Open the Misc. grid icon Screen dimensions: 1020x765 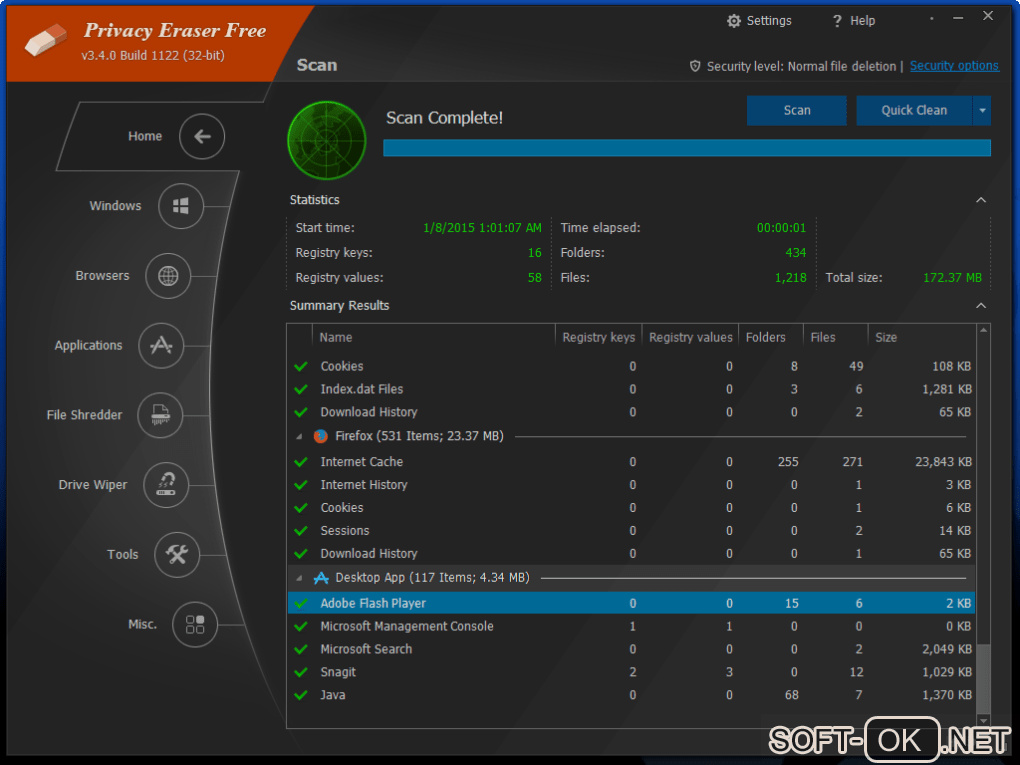(195, 624)
